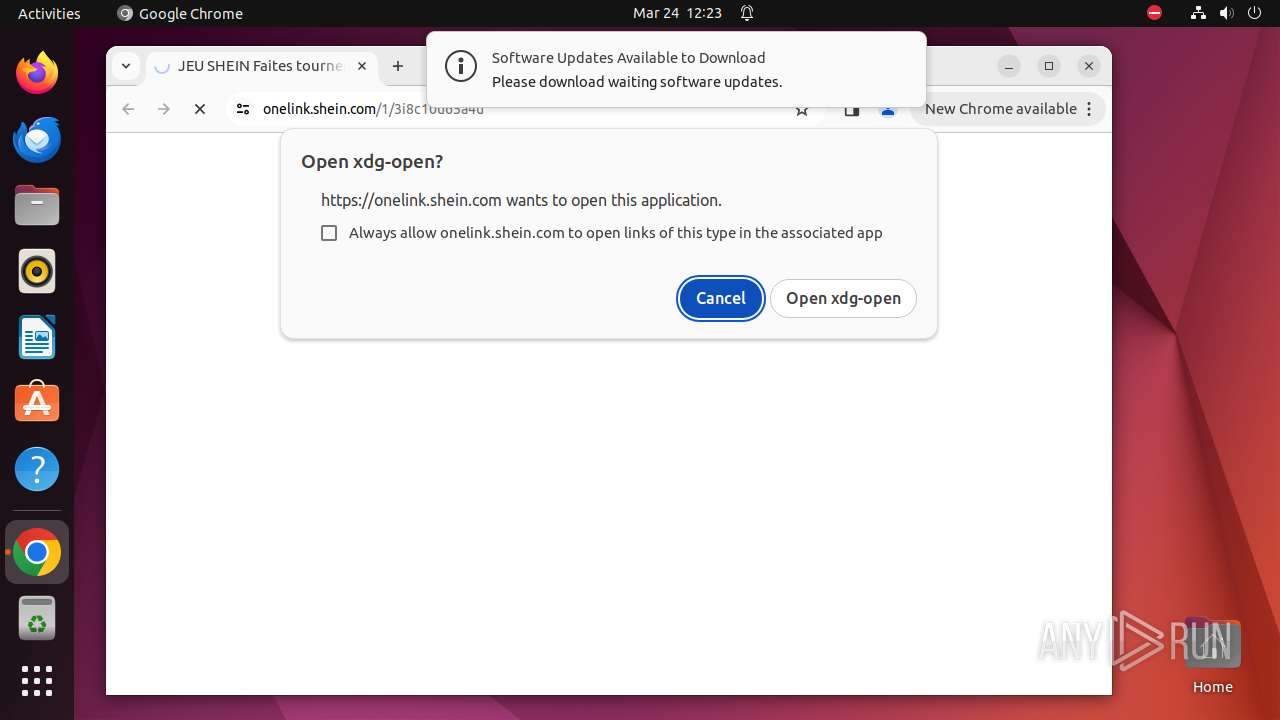Click the notification bell in top bar
This screenshot has height=720, width=1280.
[746, 13]
